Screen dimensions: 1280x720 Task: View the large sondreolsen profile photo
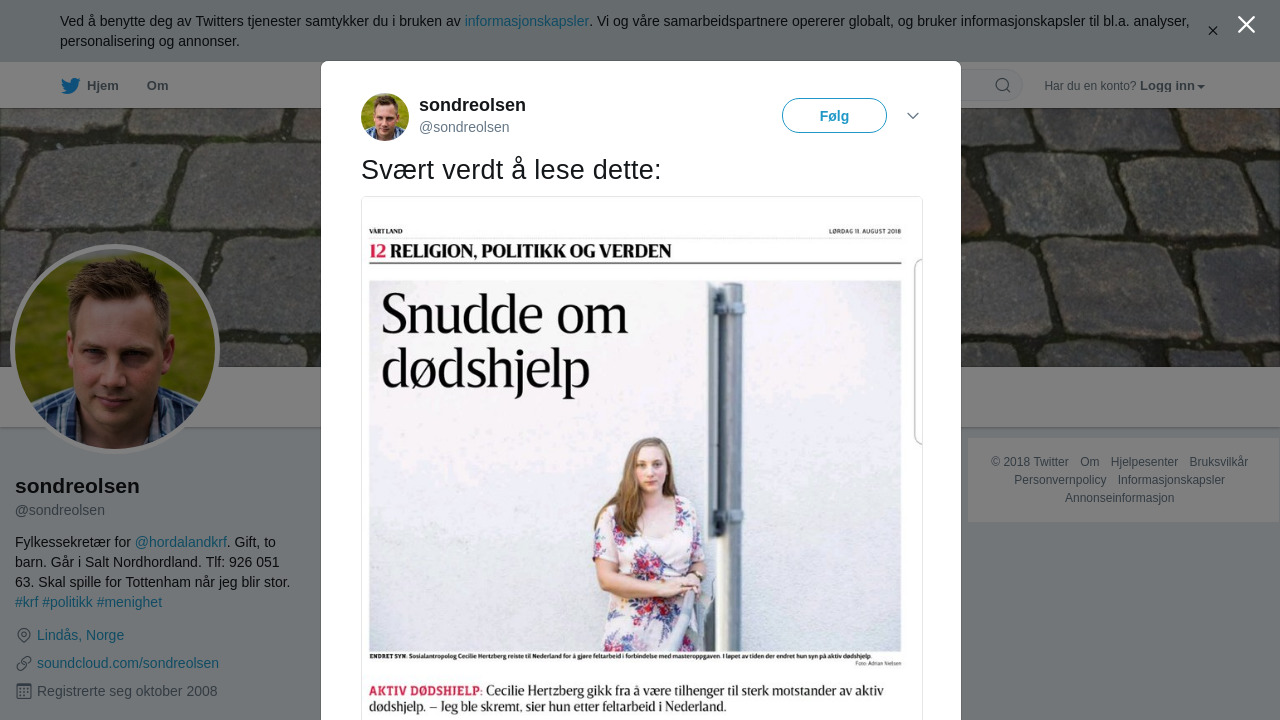[x=115, y=349]
